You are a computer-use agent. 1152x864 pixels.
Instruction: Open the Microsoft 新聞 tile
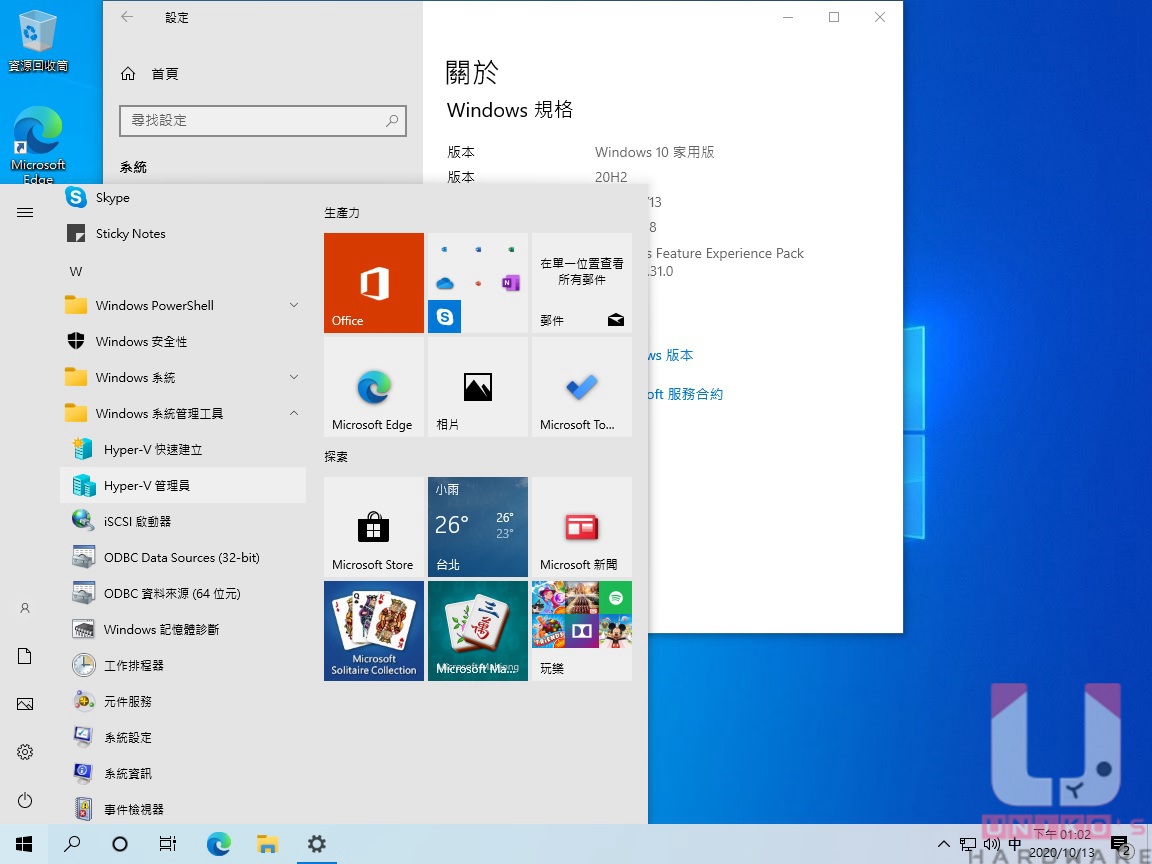click(x=582, y=527)
